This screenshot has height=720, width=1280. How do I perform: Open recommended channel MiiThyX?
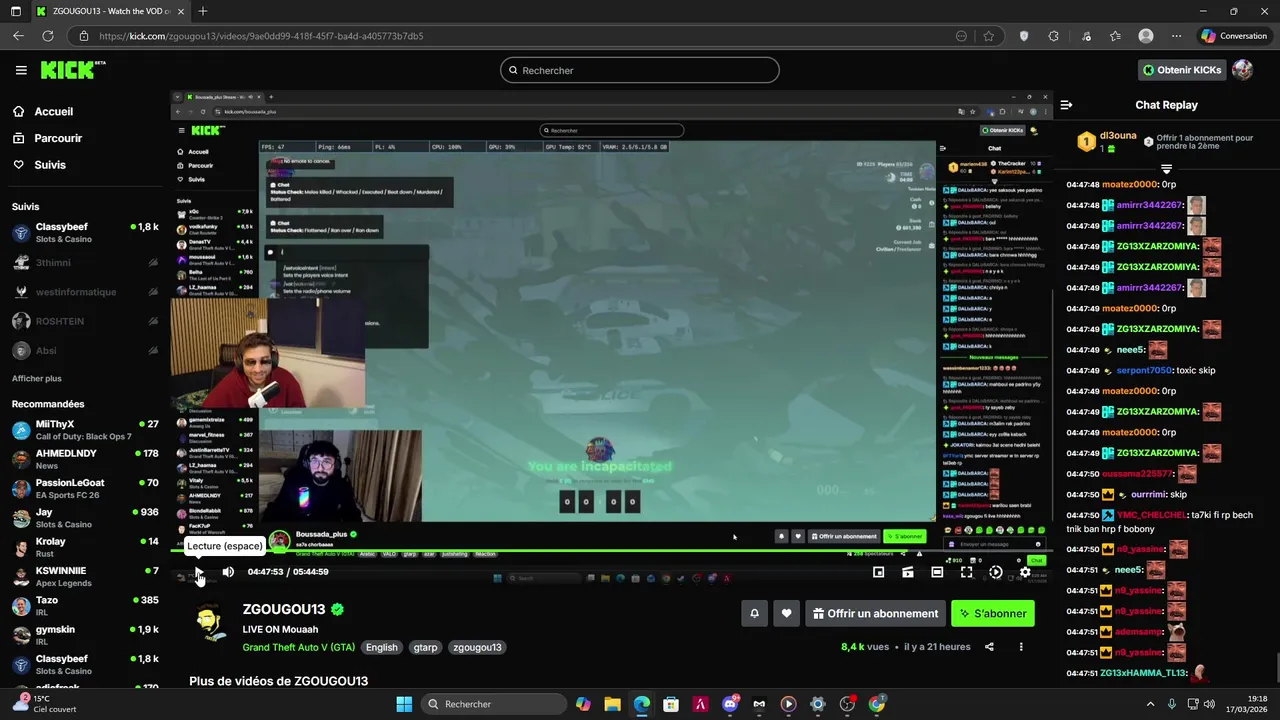pos(85,430)
